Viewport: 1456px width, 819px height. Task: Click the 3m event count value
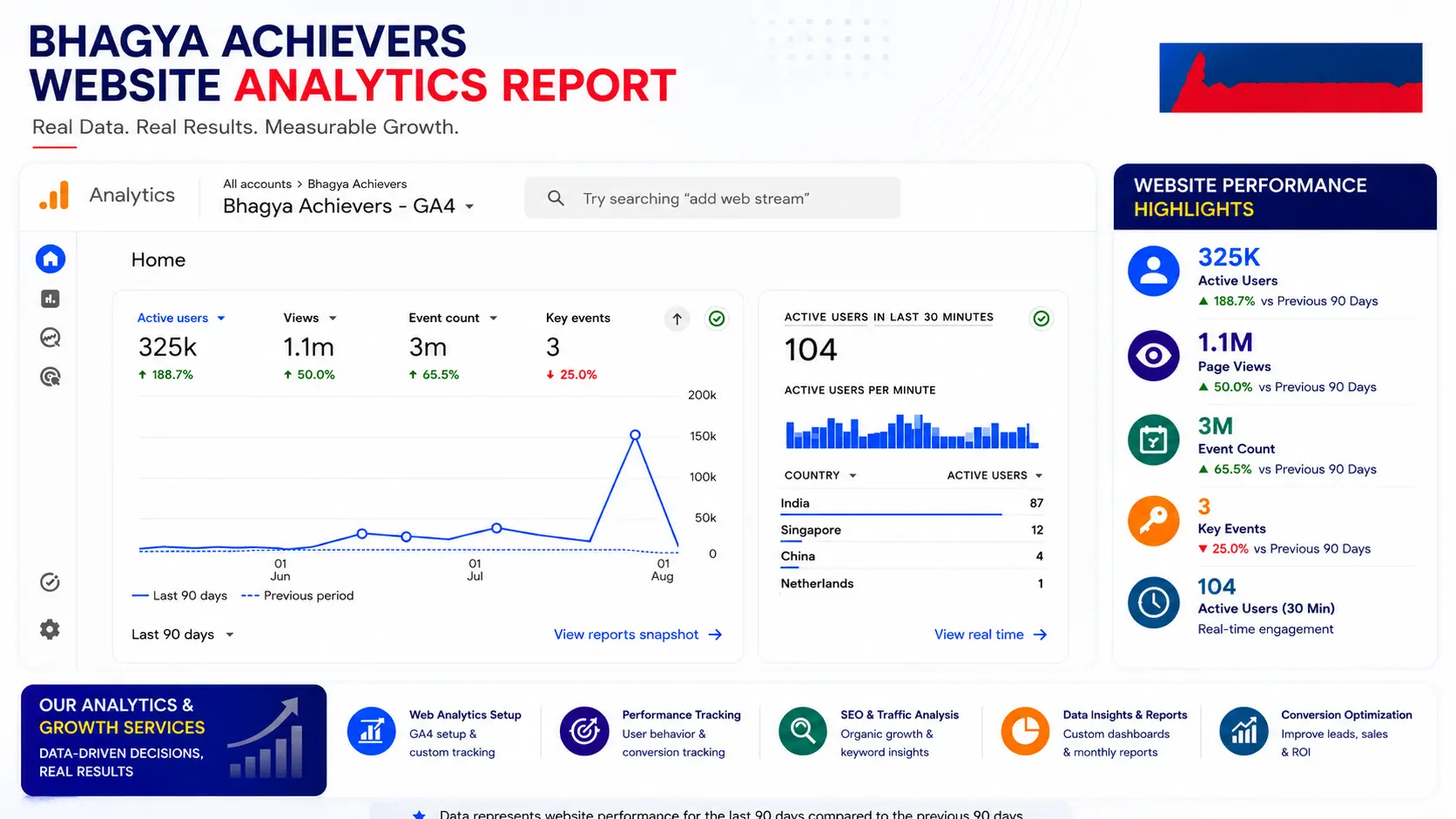428,347
